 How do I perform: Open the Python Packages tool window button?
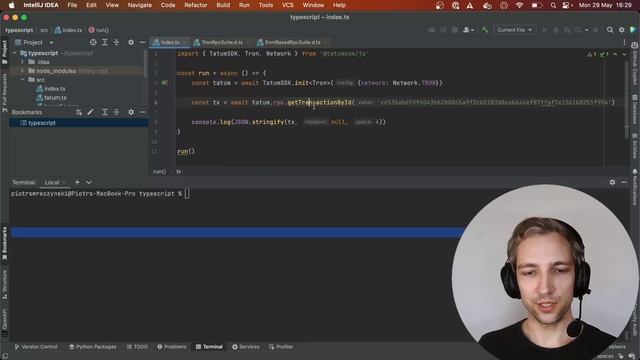[x=93, y=347]
